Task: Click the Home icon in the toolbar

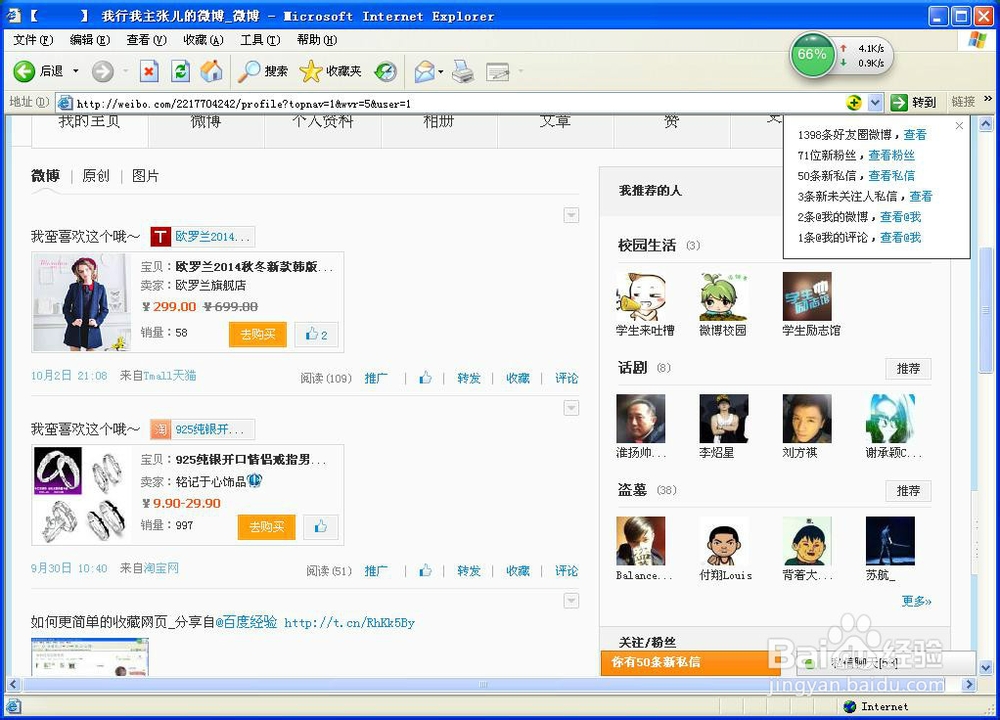Action: [x=212, y=71]
